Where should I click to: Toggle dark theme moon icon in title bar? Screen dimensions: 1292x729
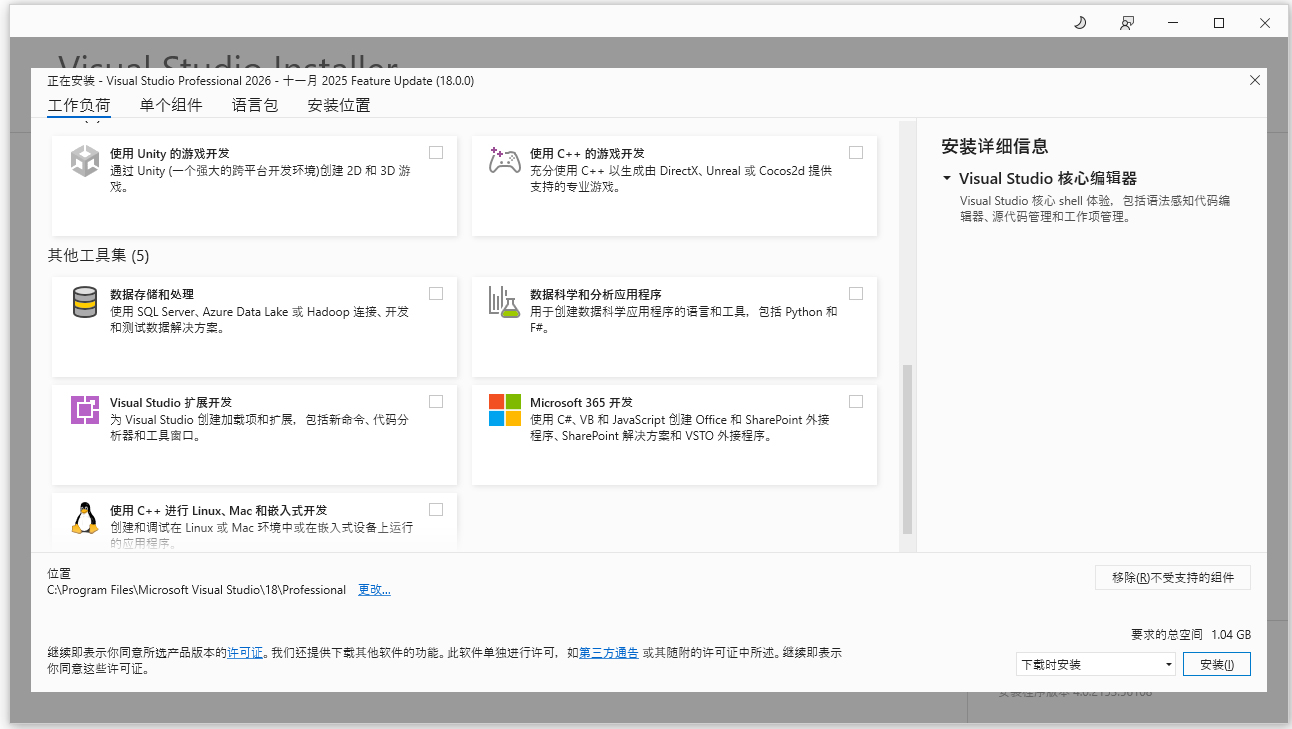click(1080, 23)
